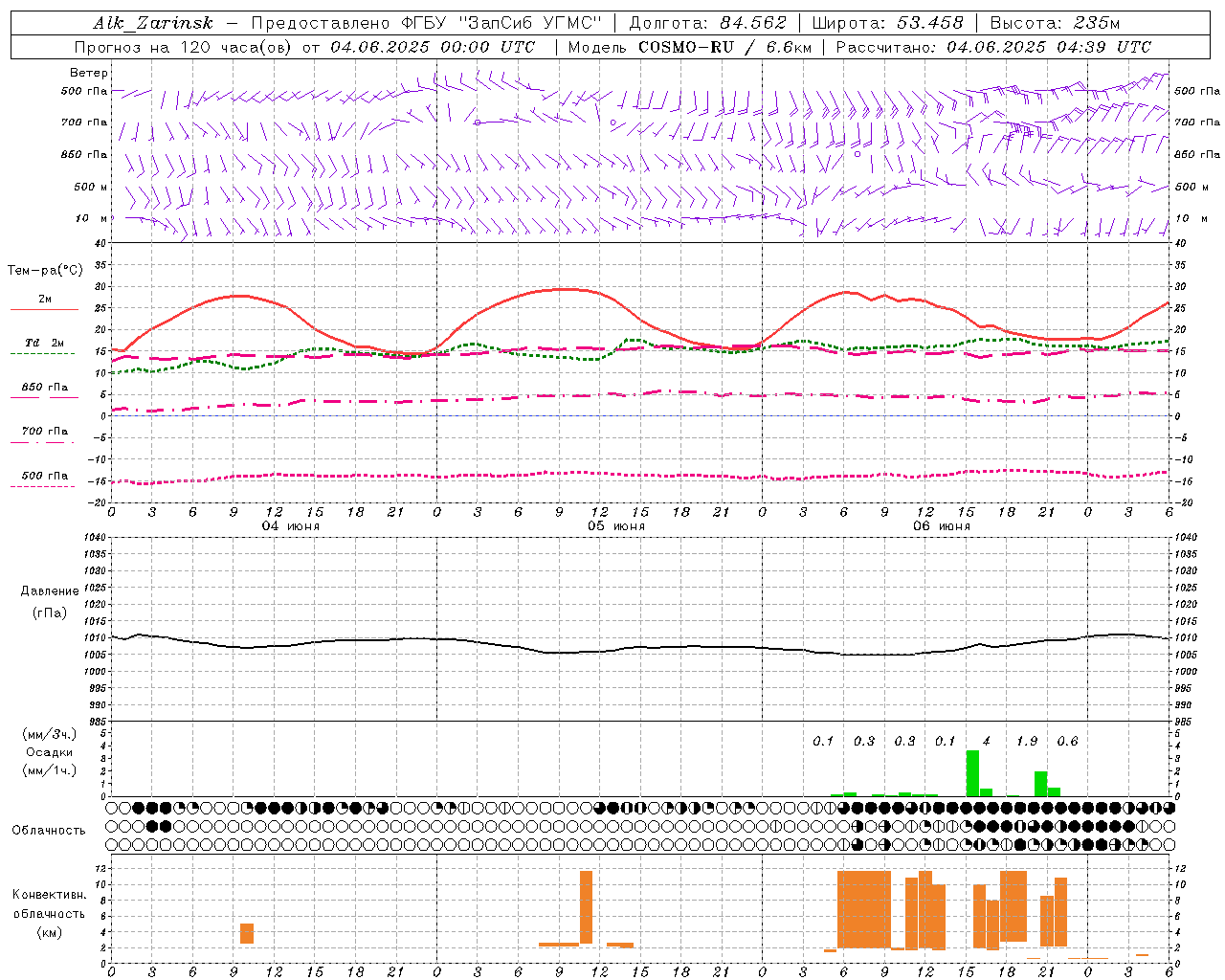Click the '(км)' unit under convective cloudiness
The width and height of the screenshot is (1225, 980).
tap(50, 932)
